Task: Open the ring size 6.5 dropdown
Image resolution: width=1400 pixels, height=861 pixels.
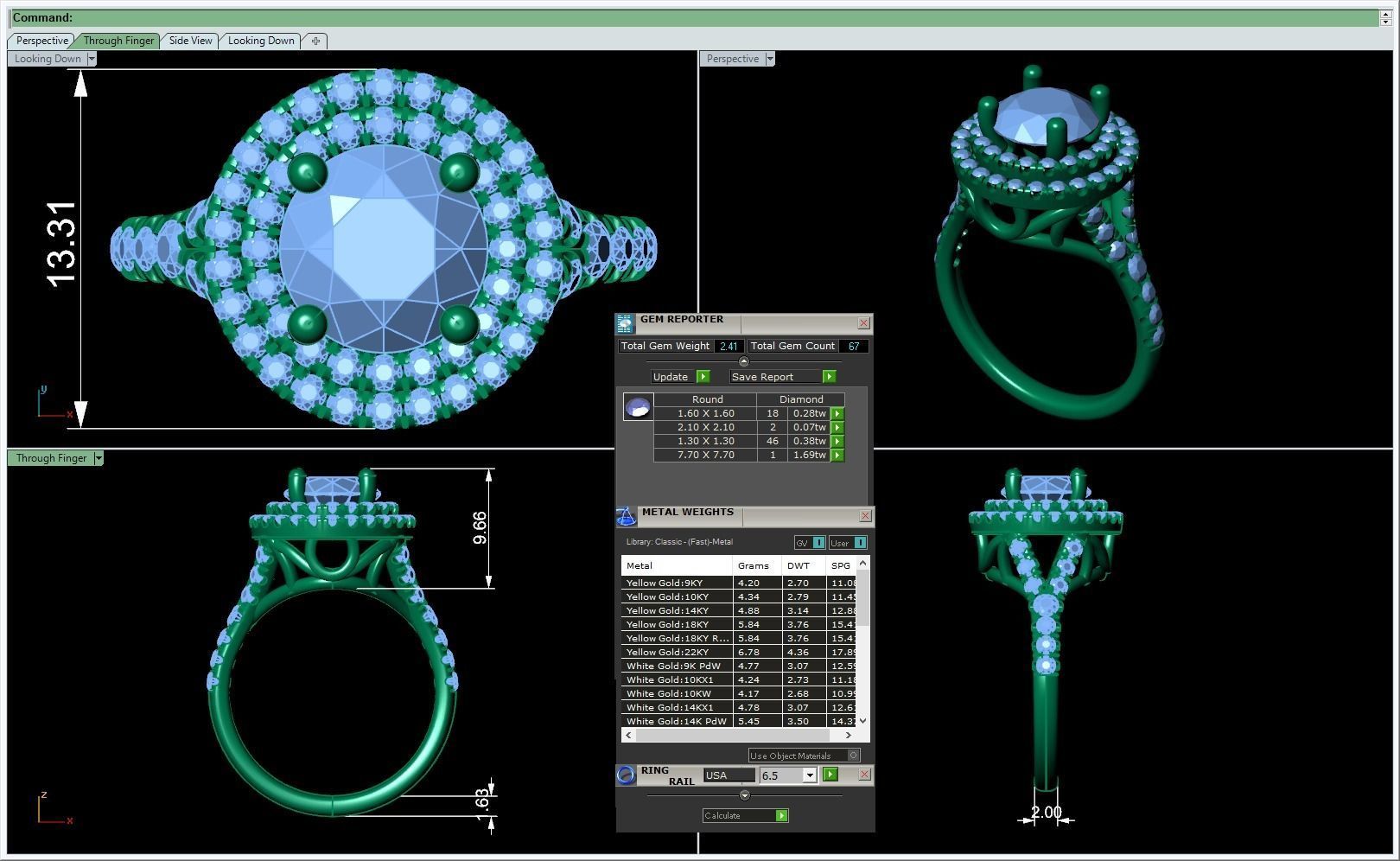Action: point(810,775)
